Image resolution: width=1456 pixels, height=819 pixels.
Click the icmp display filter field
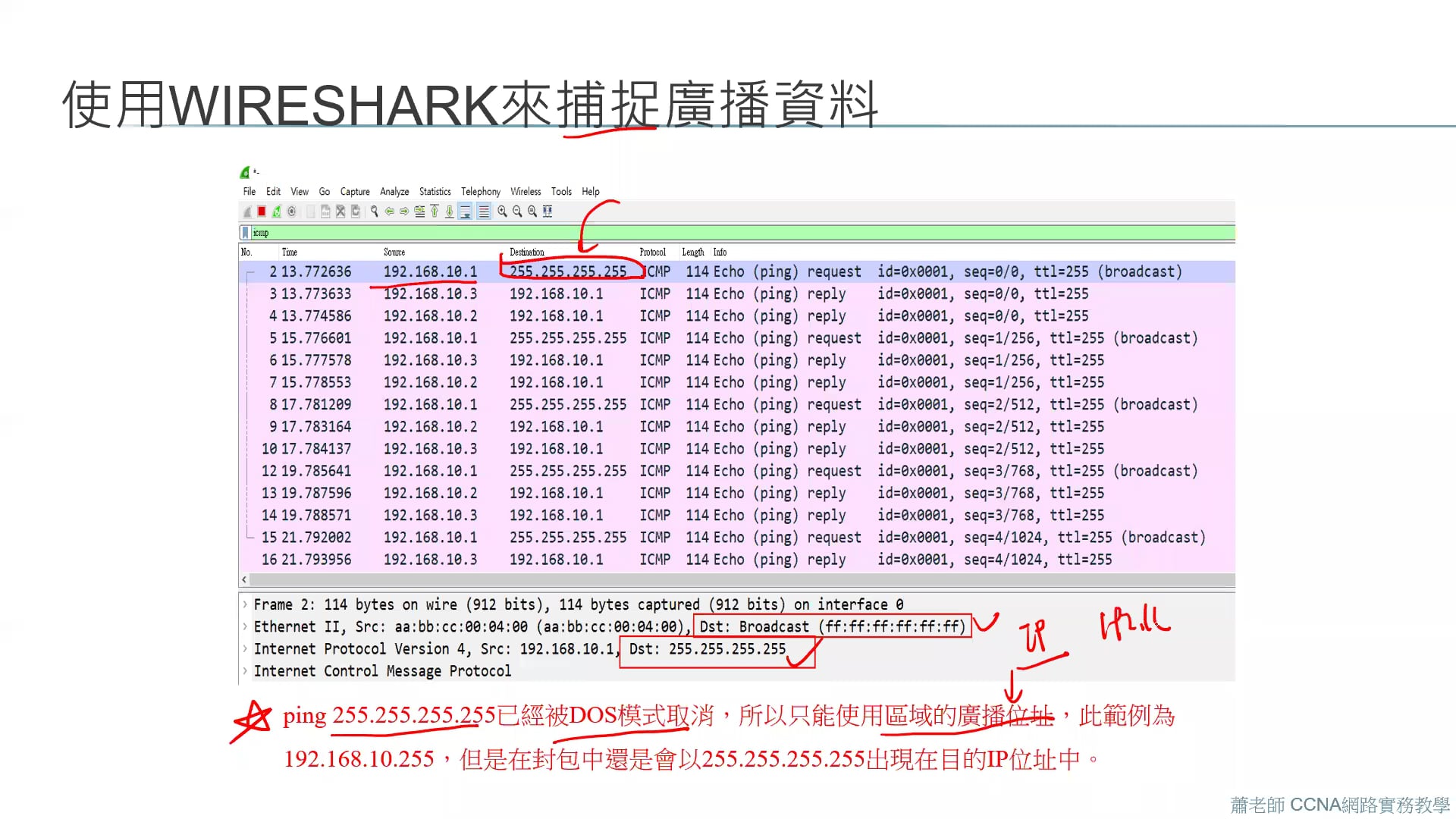682,233
